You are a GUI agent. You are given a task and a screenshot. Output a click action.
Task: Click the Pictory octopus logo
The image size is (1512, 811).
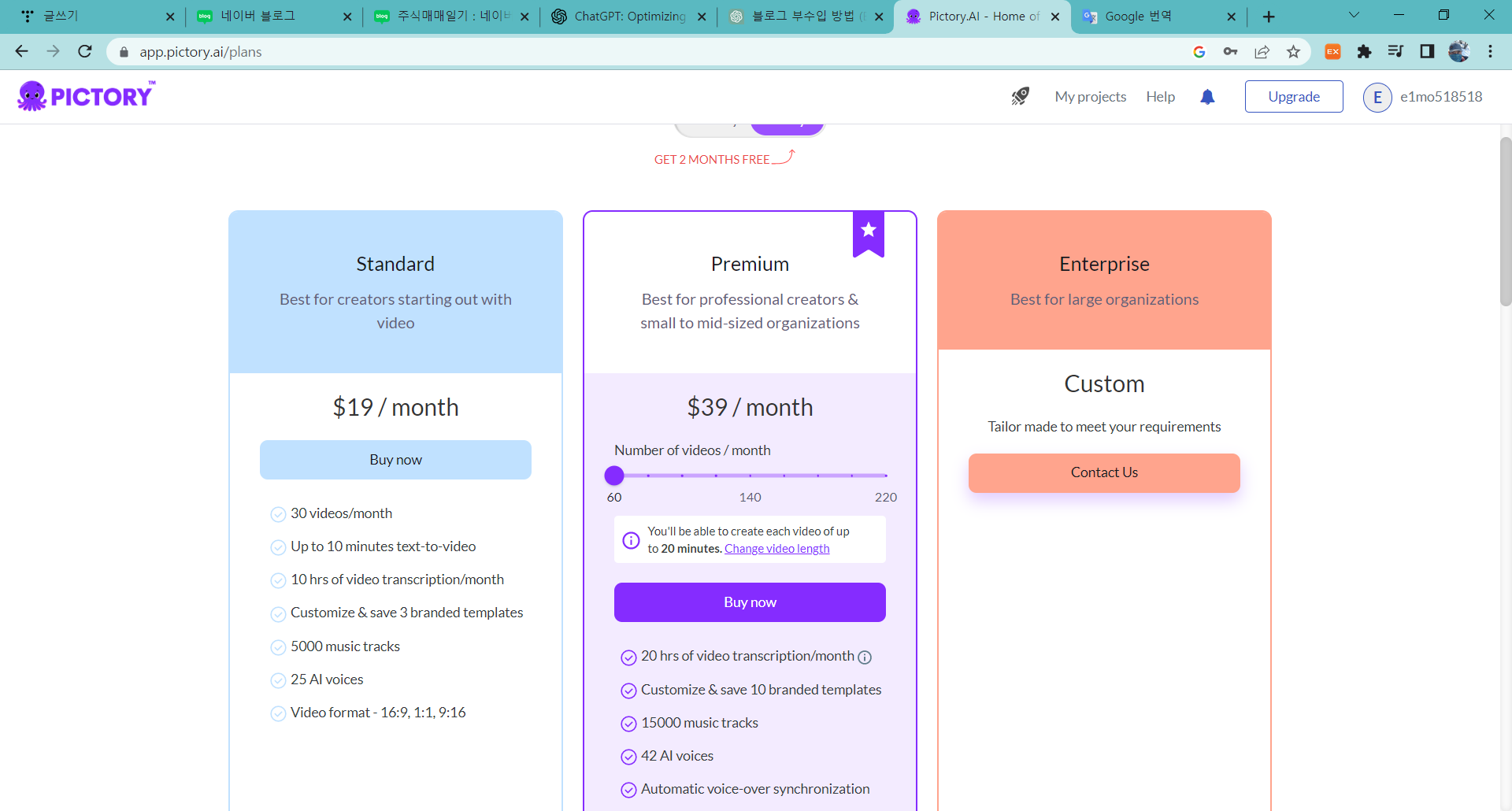[x=86, y=96]
